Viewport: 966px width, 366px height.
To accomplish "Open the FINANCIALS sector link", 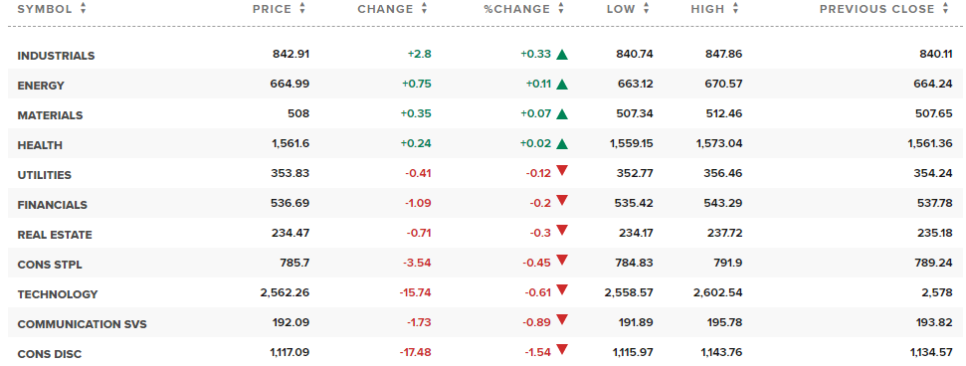I will 52,205.
